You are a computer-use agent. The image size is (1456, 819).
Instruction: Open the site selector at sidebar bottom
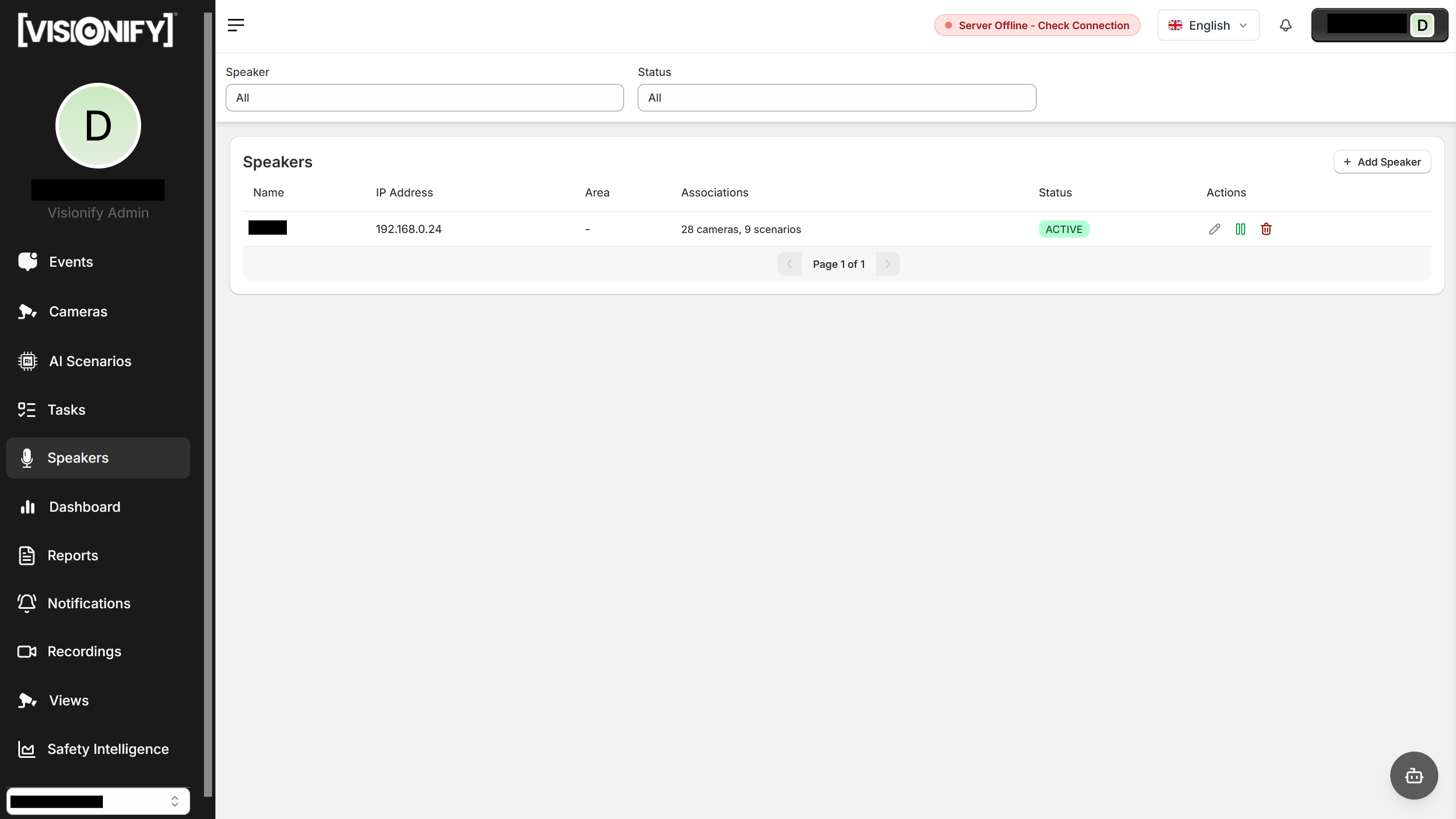98,801
